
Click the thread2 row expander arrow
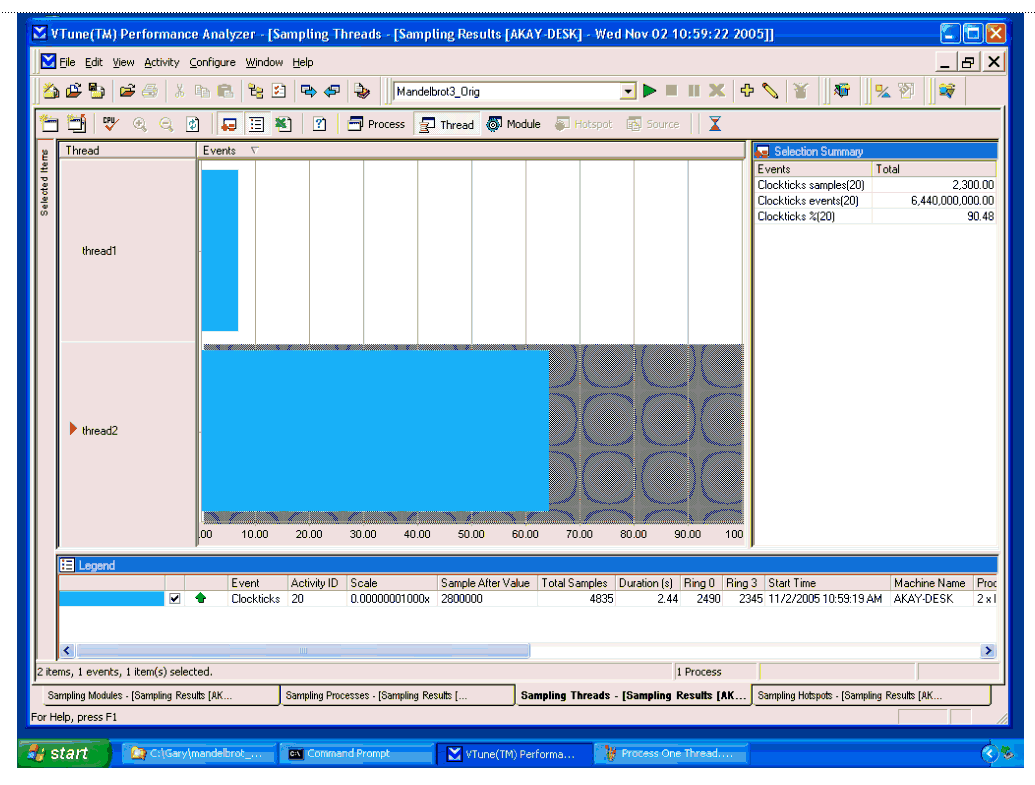point(73,430)
